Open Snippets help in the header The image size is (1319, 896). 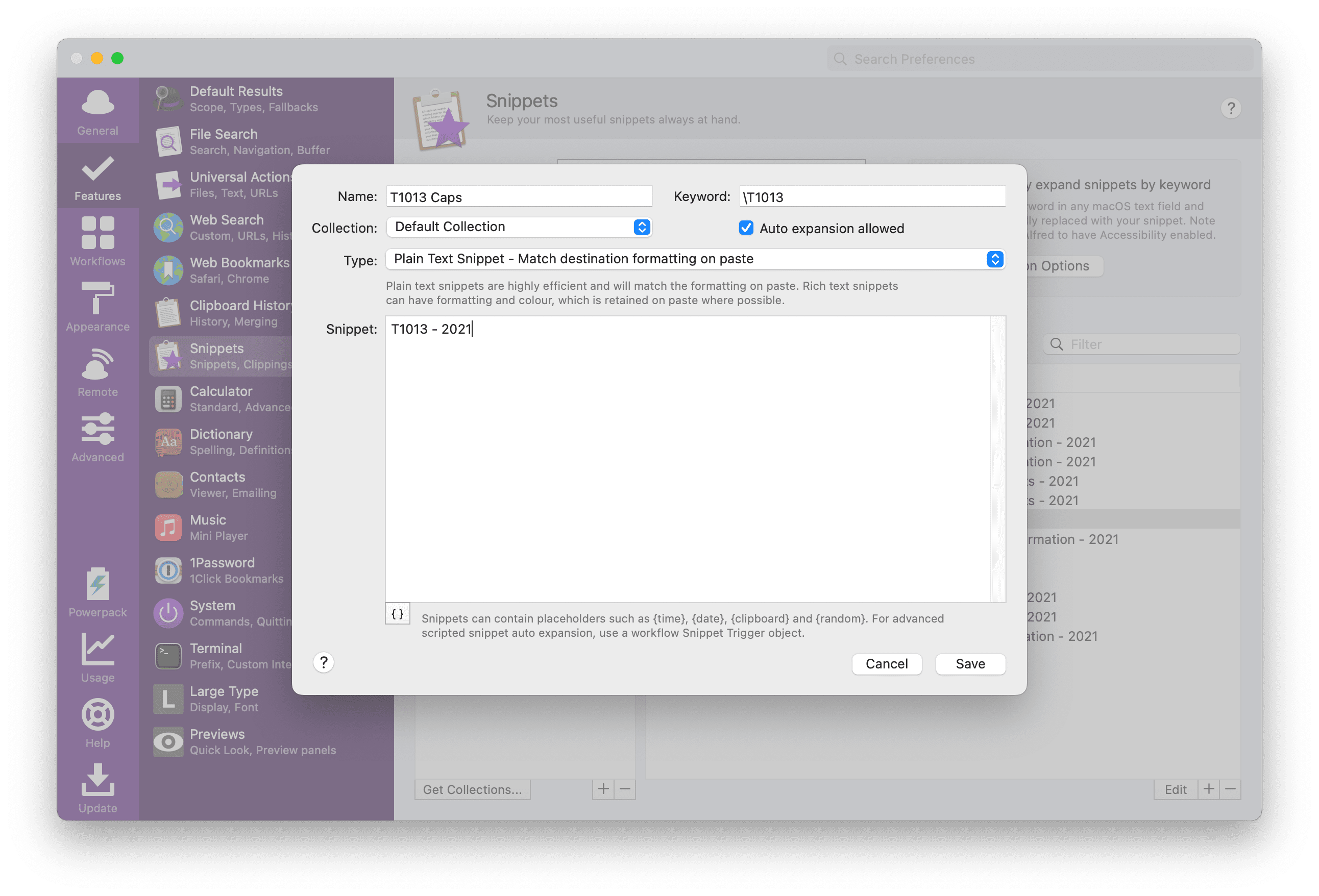1231,108
